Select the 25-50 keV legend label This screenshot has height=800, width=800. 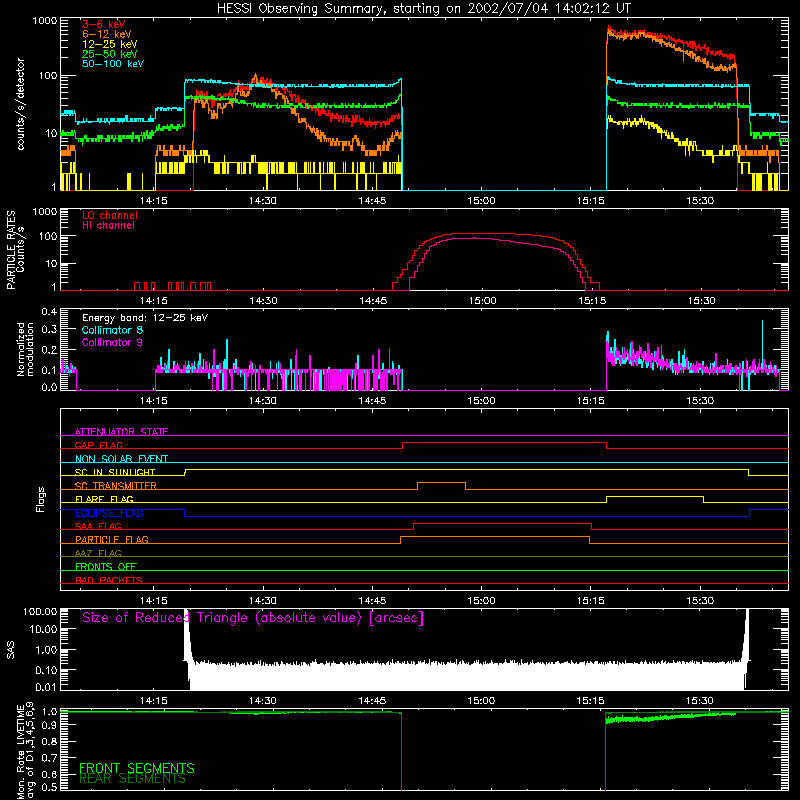click(110, 54)
